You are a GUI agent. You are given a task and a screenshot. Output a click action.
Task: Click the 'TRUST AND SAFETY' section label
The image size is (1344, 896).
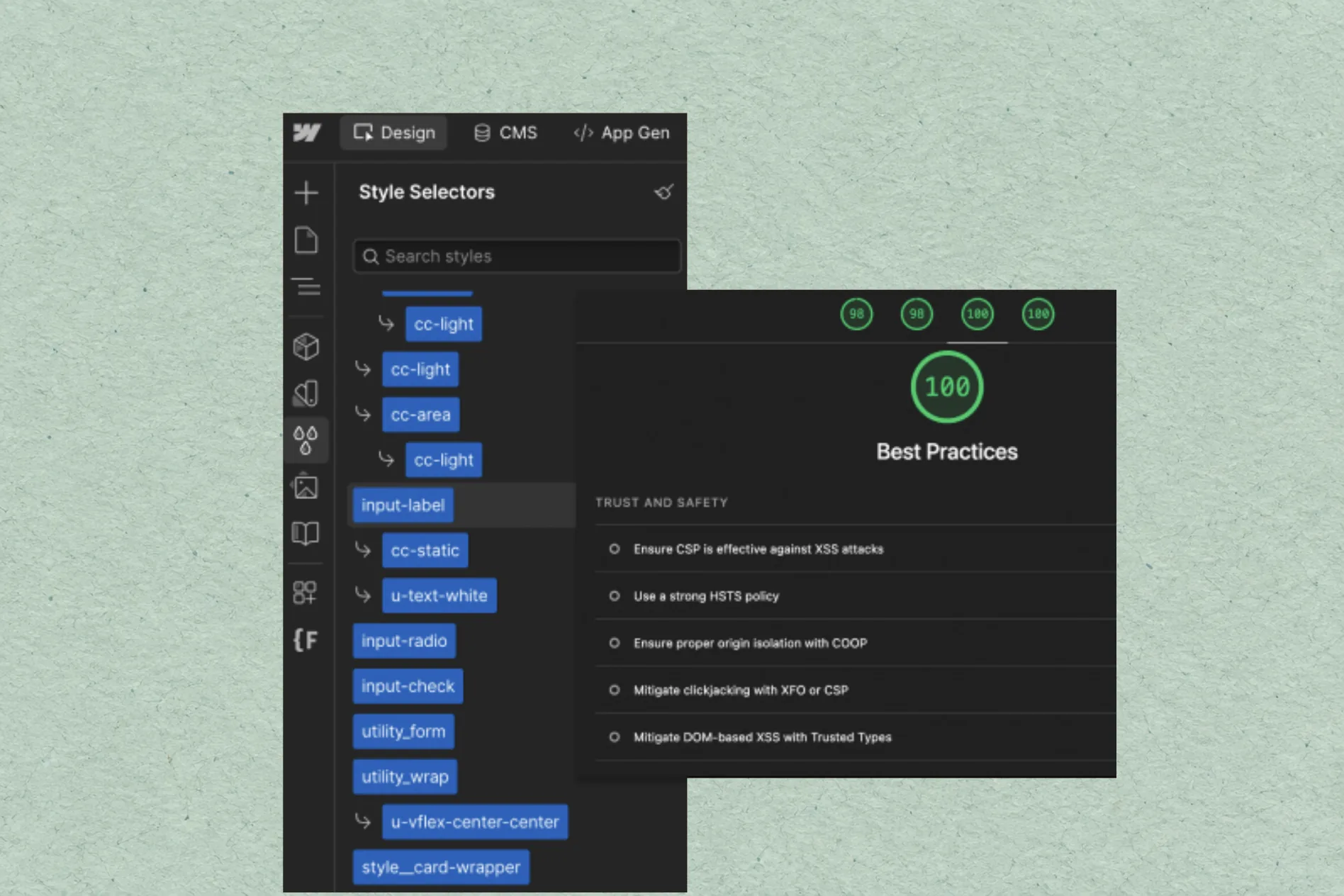point(661,503)
